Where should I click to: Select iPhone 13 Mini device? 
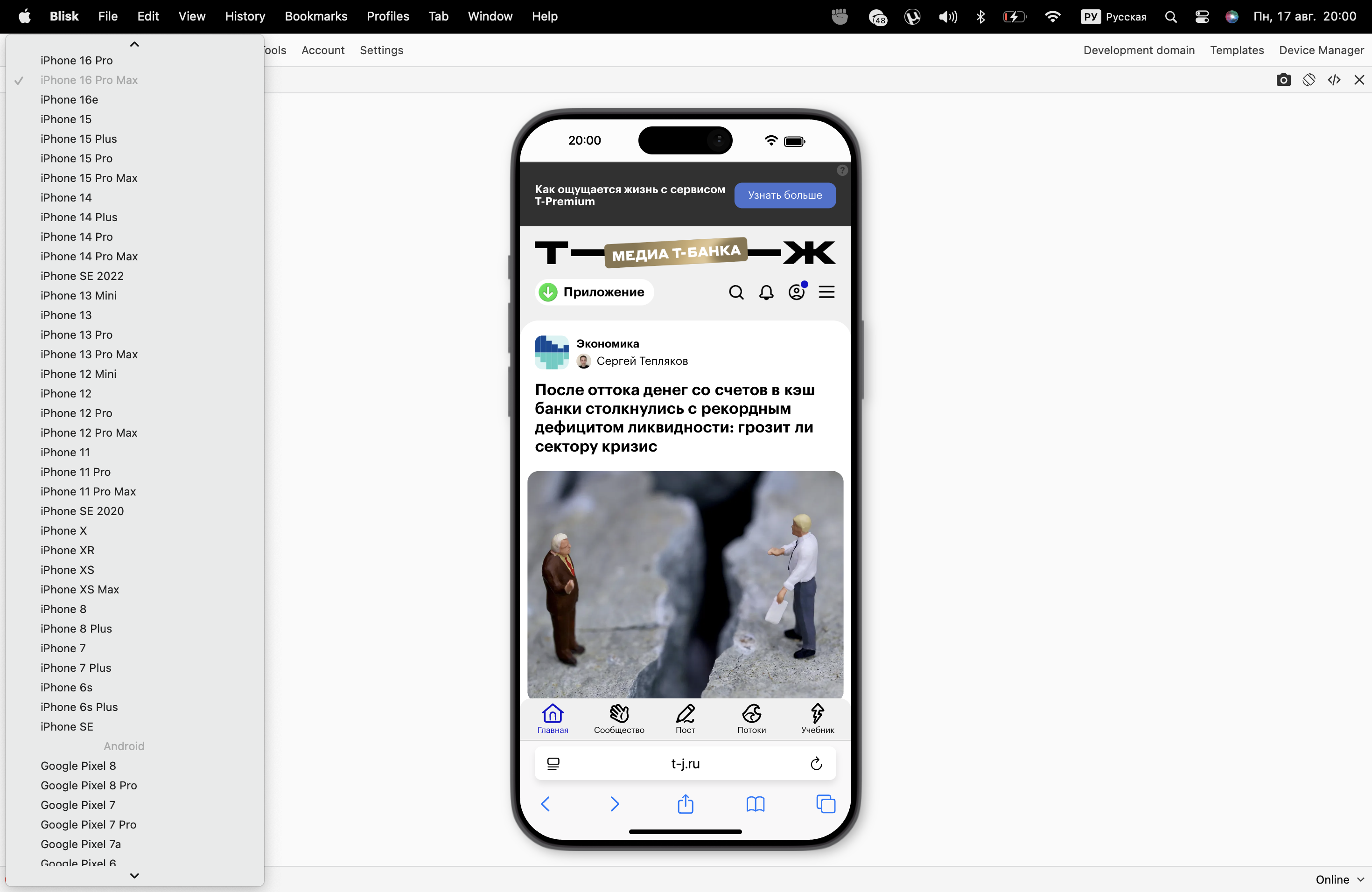135,296
